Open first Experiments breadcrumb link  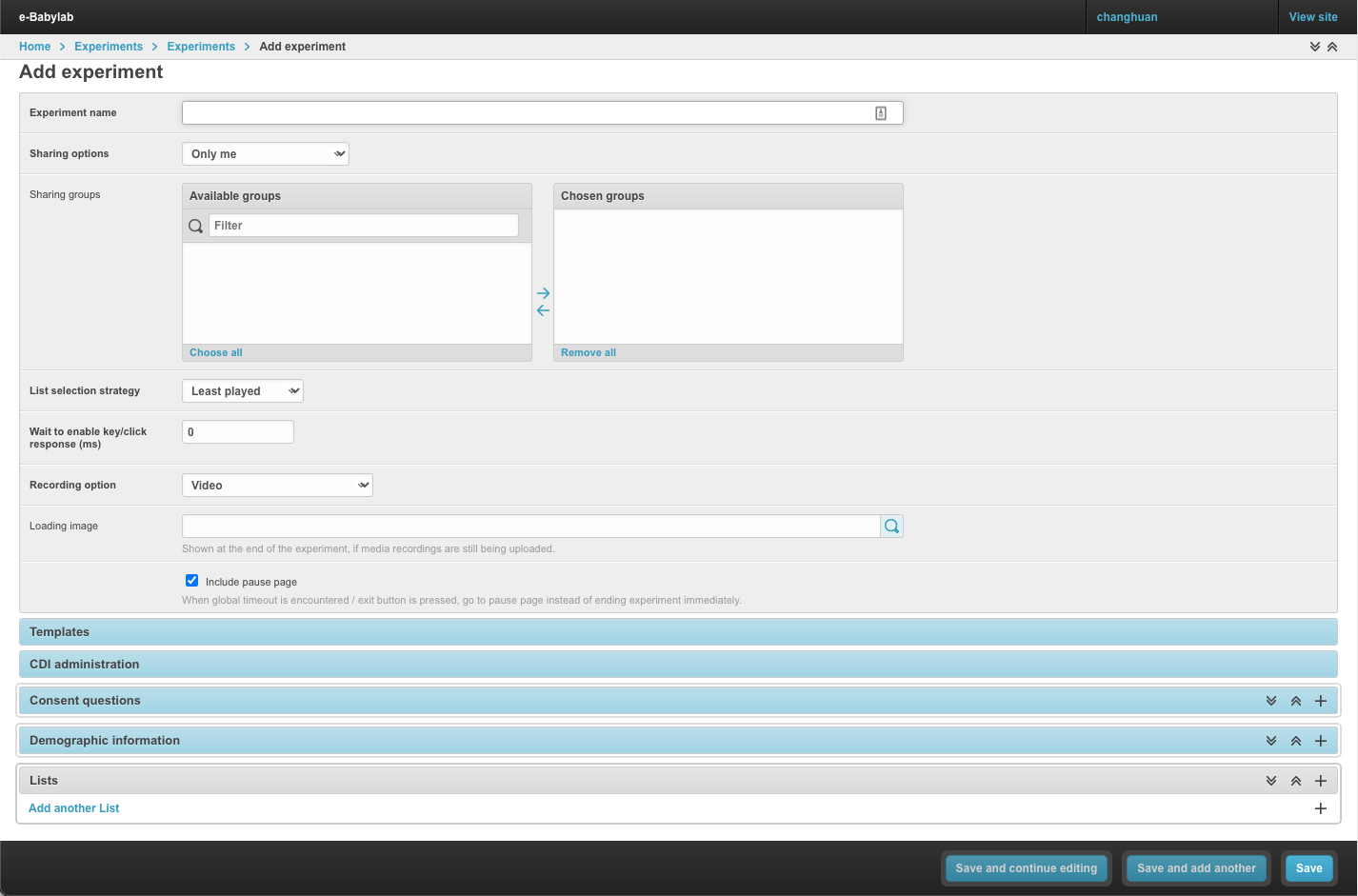109,47
